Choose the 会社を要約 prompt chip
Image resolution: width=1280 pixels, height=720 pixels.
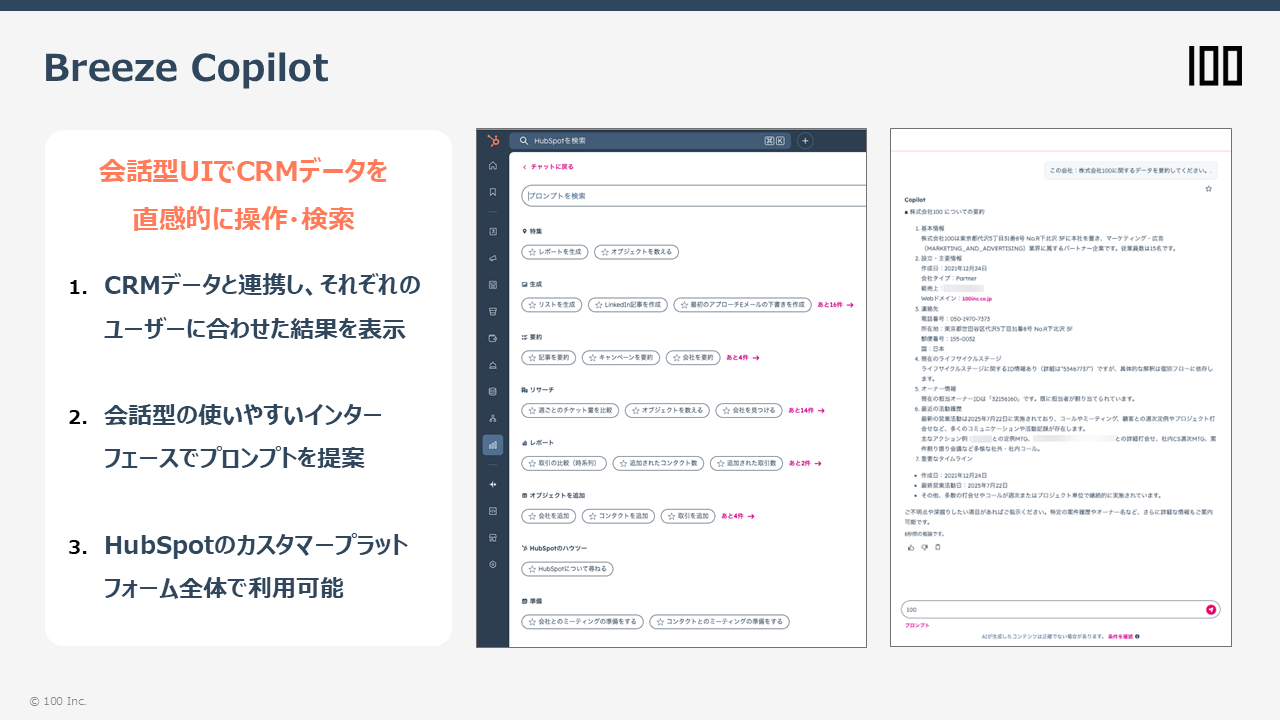coord(693,357)
